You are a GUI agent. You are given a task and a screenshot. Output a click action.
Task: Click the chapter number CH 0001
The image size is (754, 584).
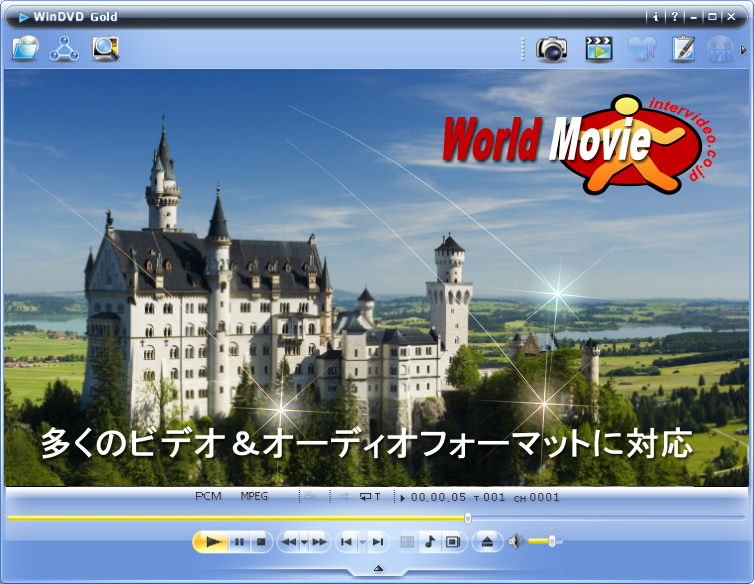(537, 497)
